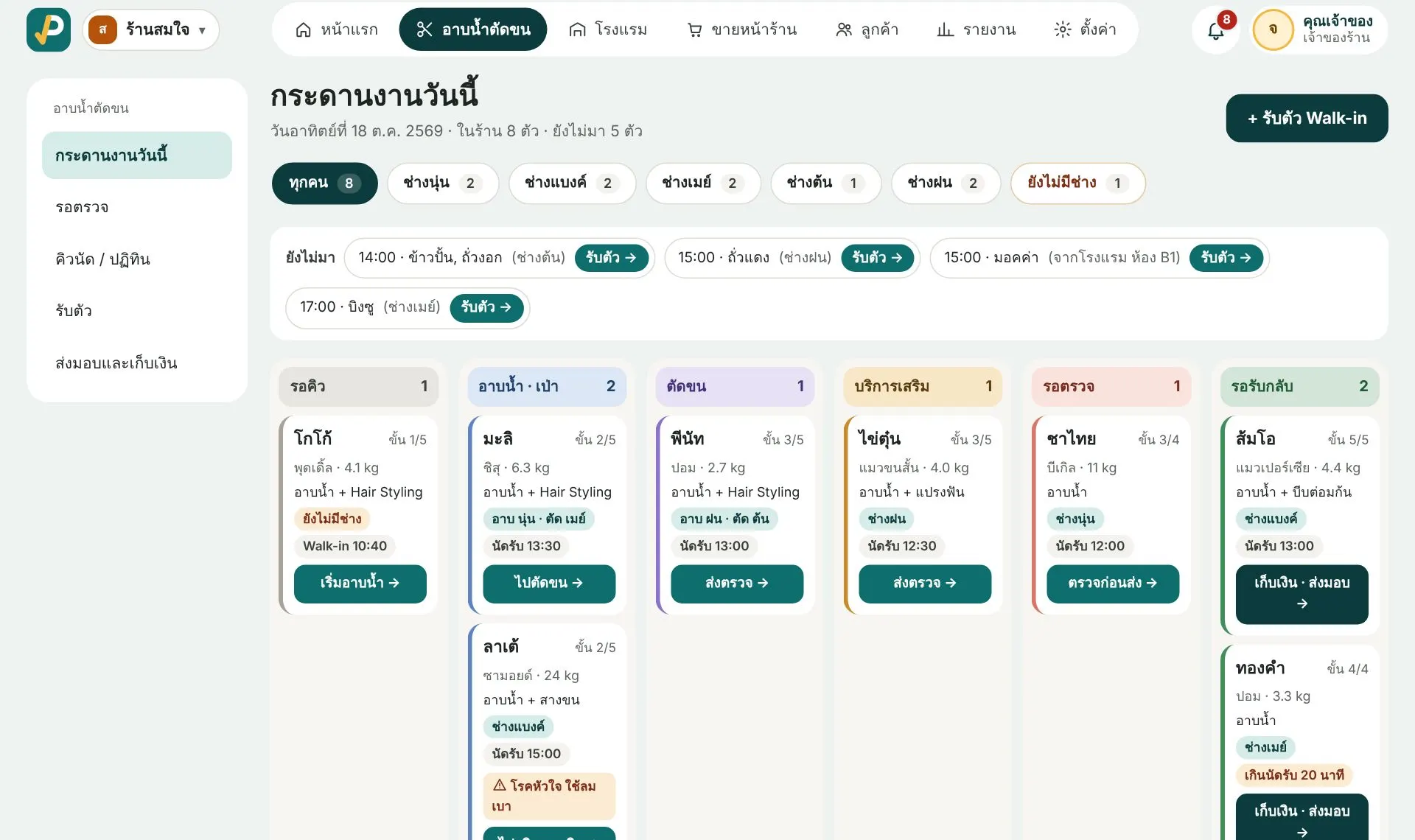Click the จ user avatar circle
The image size is (1415, 840).
click(1273, 29)
